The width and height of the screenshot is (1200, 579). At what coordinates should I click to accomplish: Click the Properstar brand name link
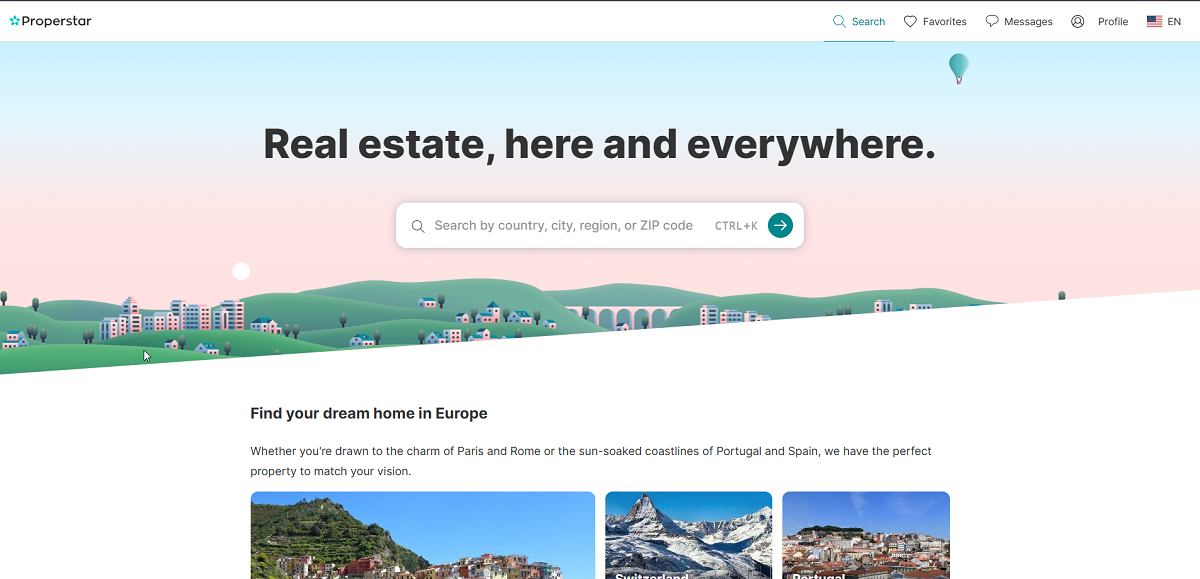(56, 21)
